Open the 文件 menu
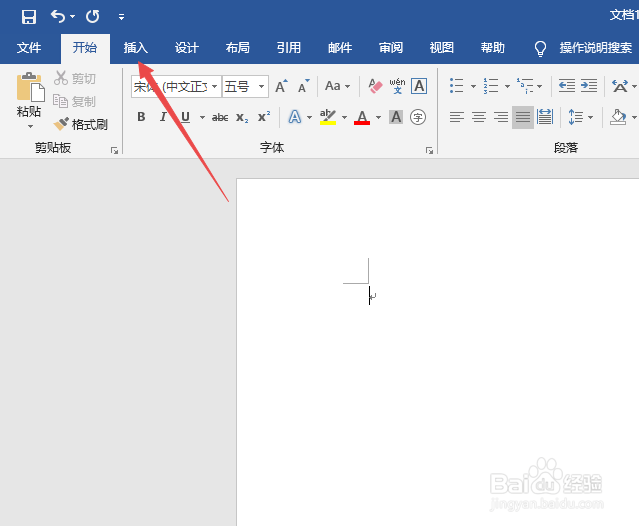 click(x=29, y=48)
